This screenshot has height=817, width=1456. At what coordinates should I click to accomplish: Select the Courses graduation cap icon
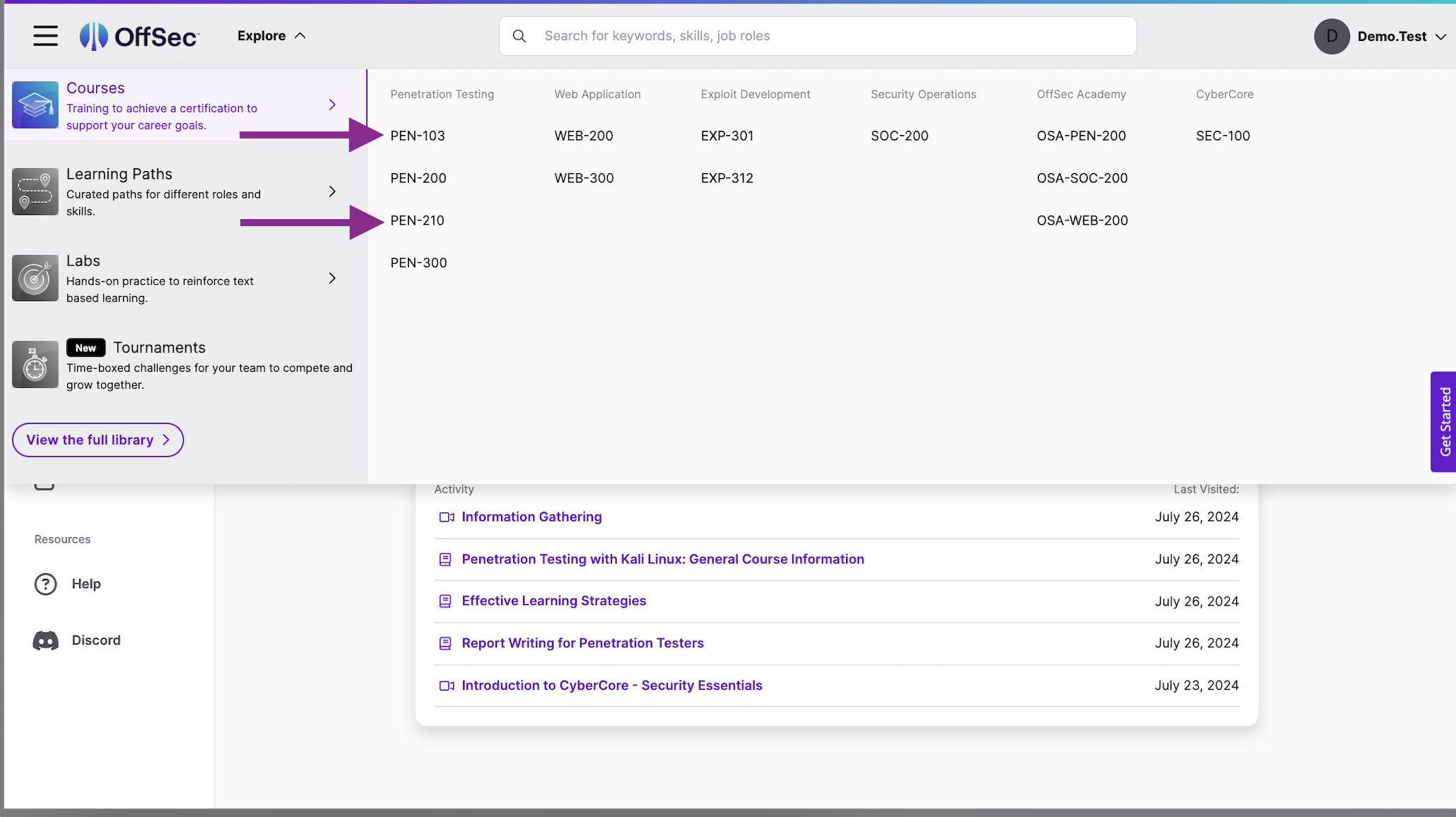coord(35,105)
